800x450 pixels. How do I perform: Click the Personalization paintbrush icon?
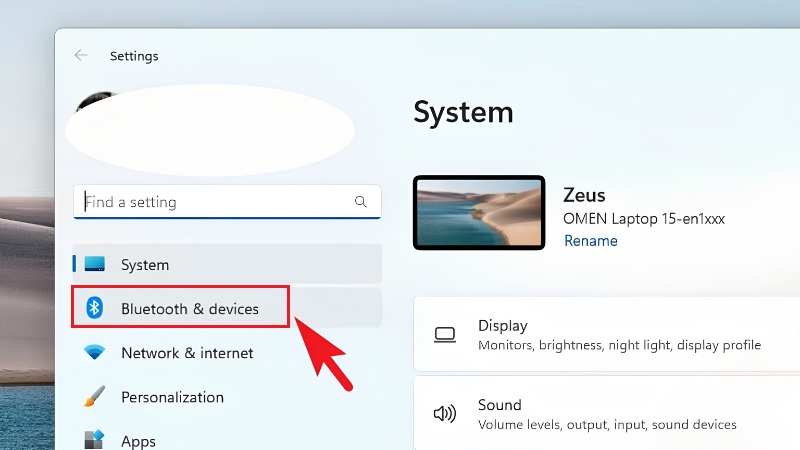94,396
